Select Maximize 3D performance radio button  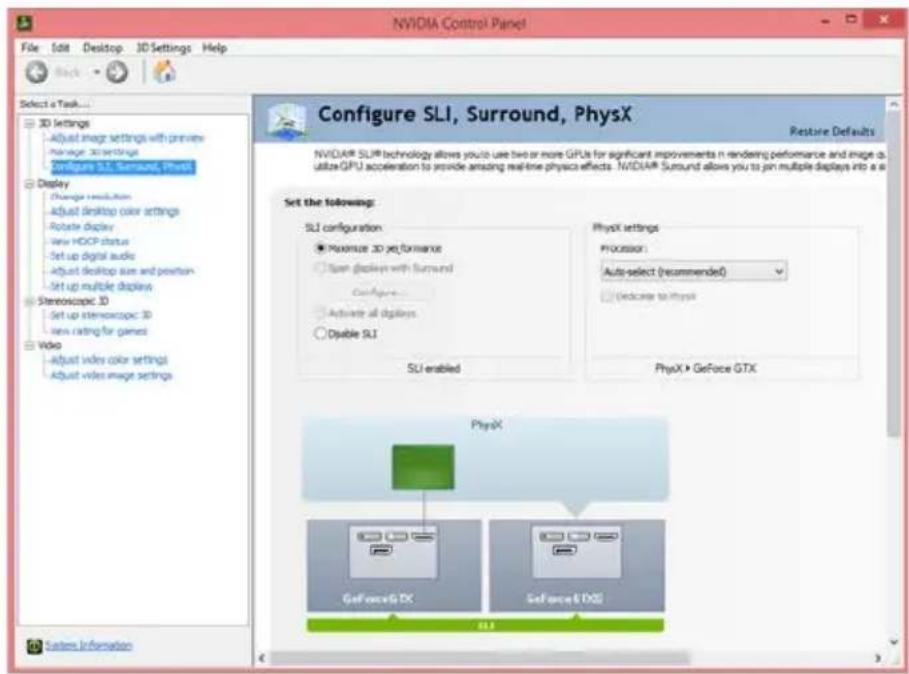pyautogui.click(x=319, y=248)
